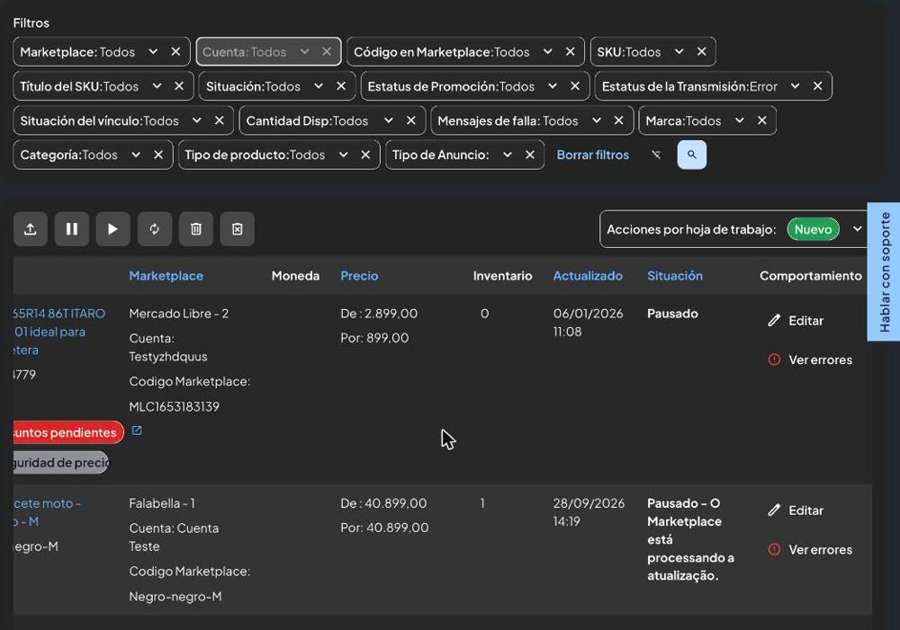Click the Borrar filtros link
This screenshot has width=900, height=630.
pyautogui.click(x=593, y=155)
